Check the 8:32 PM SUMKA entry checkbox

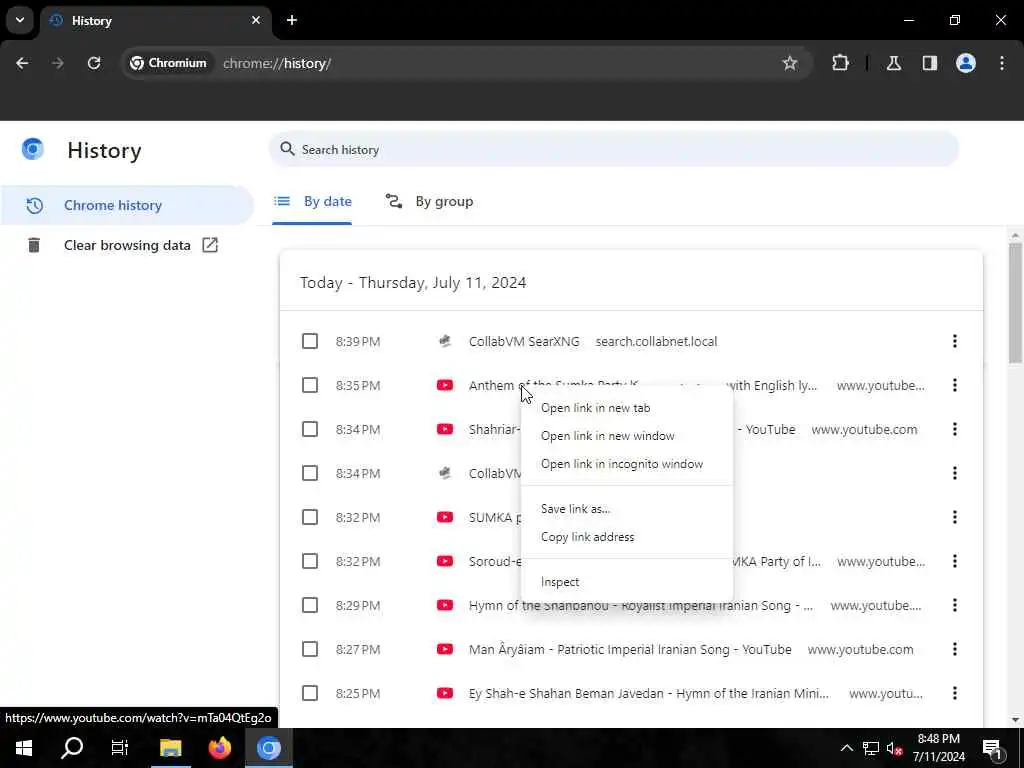click(310, 517)
